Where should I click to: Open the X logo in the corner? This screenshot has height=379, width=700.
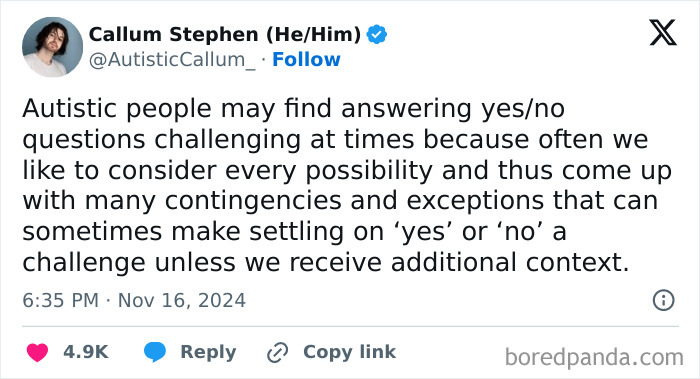(663, 33)
